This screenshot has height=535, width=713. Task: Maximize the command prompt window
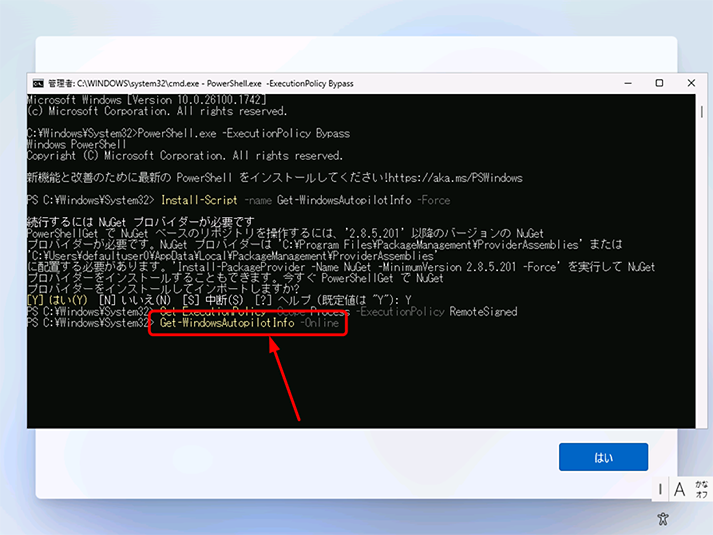tap(659, 83)
